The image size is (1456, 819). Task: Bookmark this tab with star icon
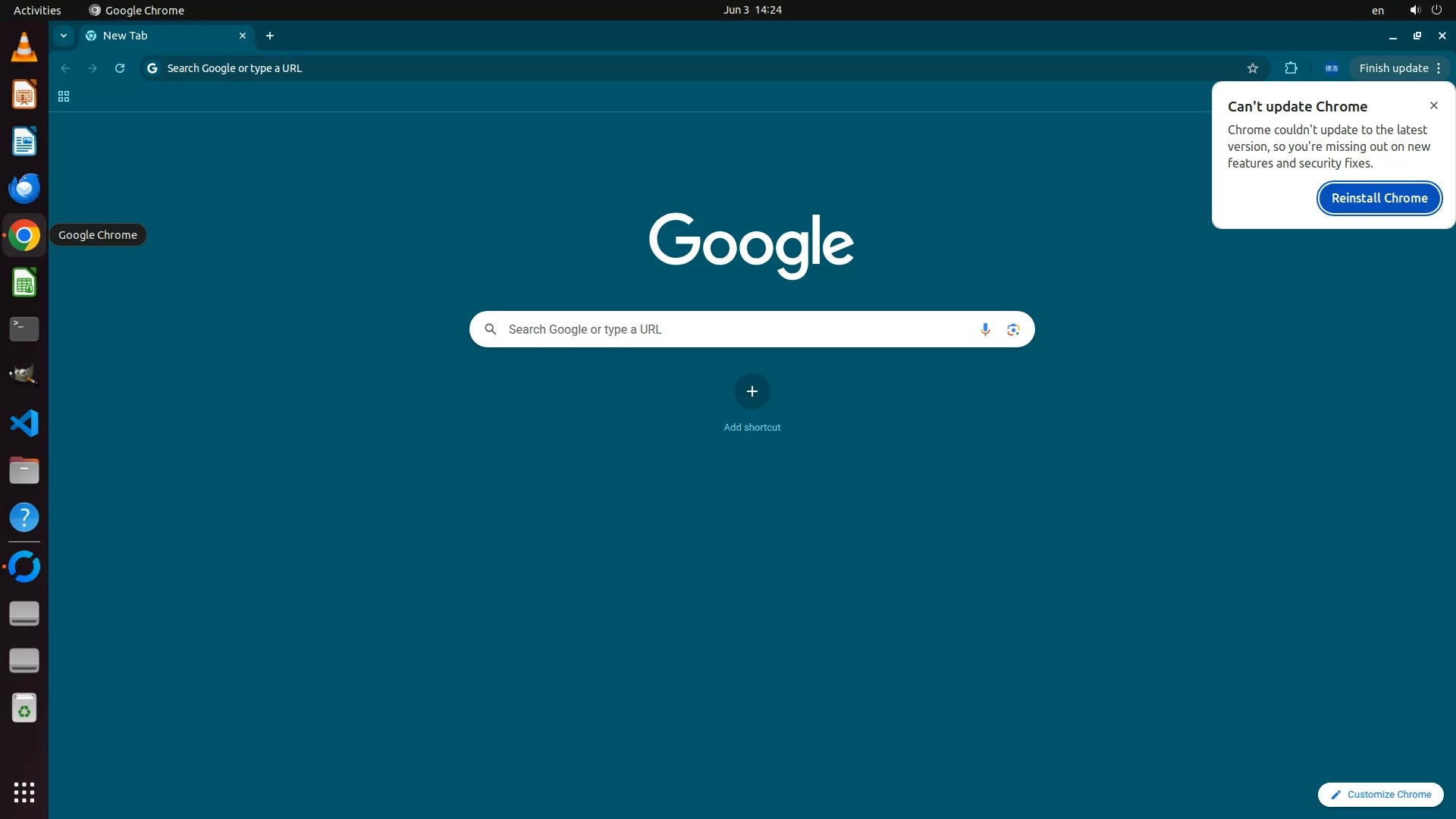coord(1252,68)
